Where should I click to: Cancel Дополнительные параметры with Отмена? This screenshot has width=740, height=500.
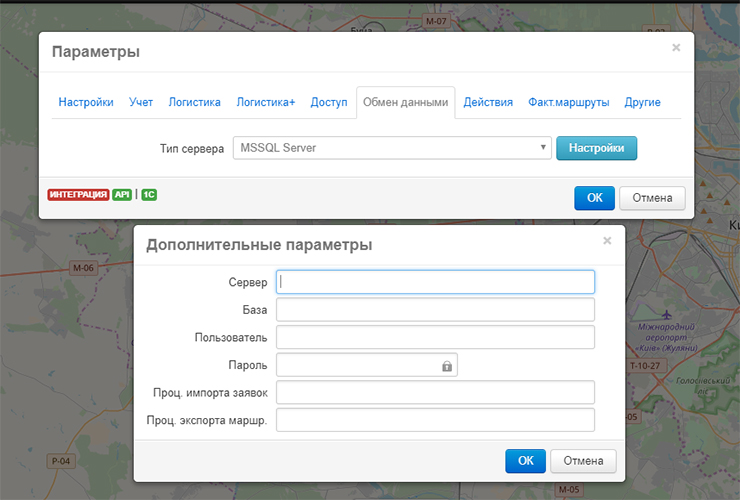coord(583,461)
